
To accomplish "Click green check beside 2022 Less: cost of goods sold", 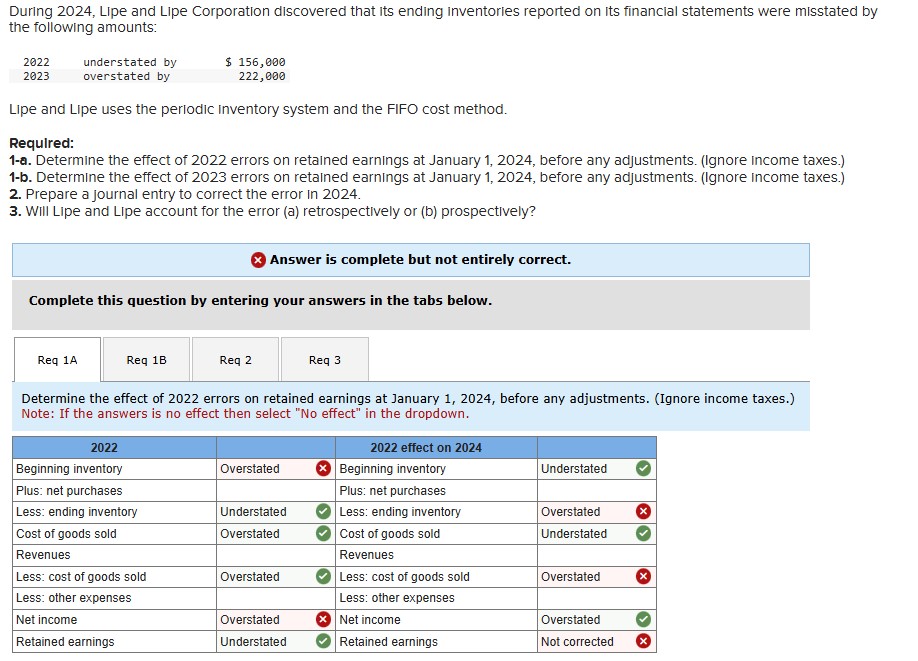I will click(x=323, y=577).
